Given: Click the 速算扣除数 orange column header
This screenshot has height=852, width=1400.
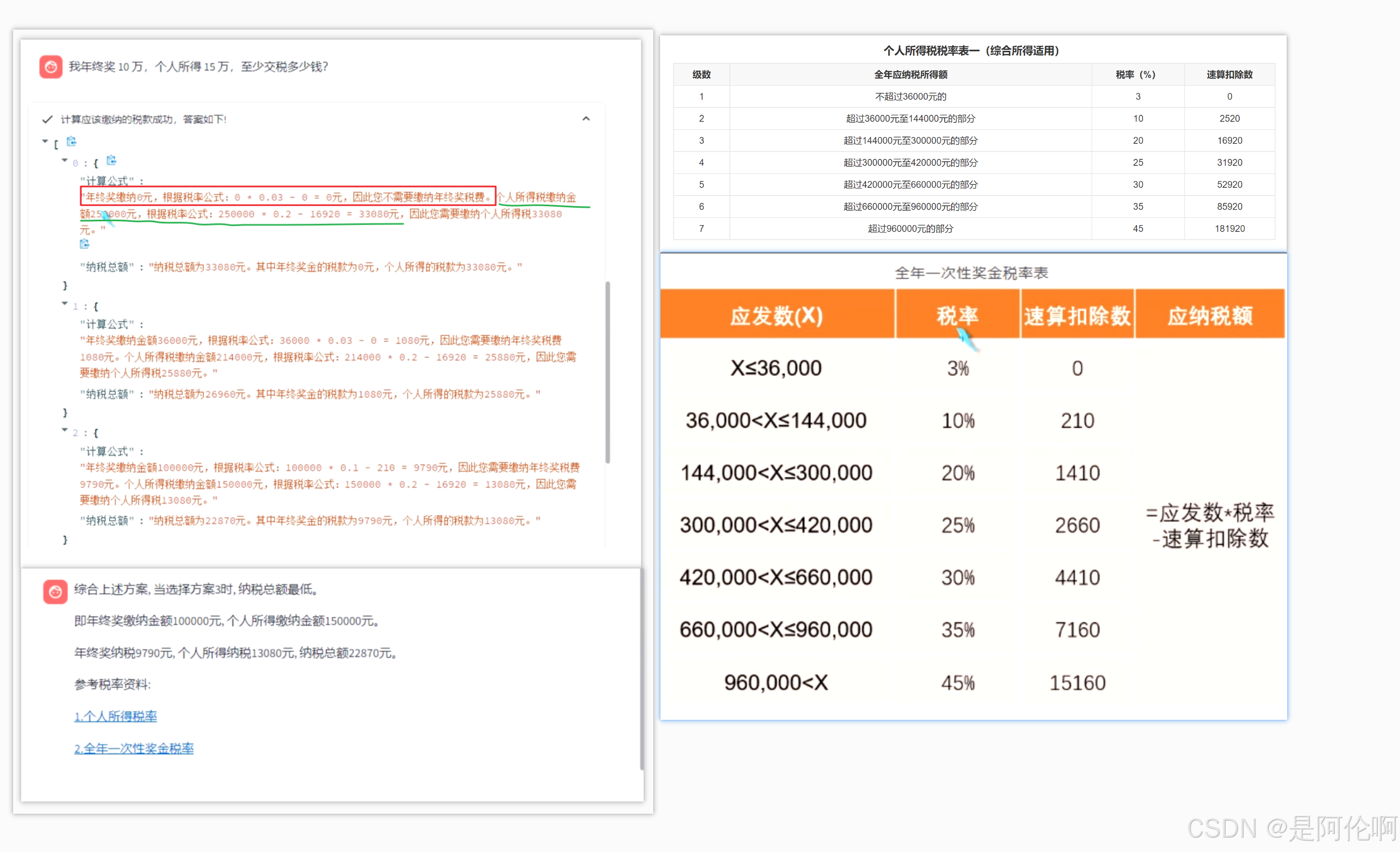Looking at the screenshot, I should click(1077, 315).
